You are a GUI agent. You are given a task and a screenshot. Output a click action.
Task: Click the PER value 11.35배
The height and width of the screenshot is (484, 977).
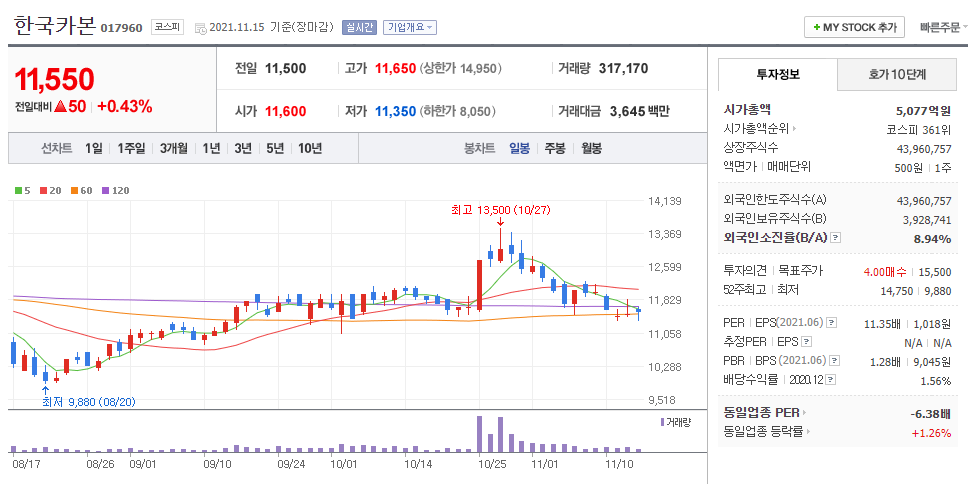tap(885, 324)
